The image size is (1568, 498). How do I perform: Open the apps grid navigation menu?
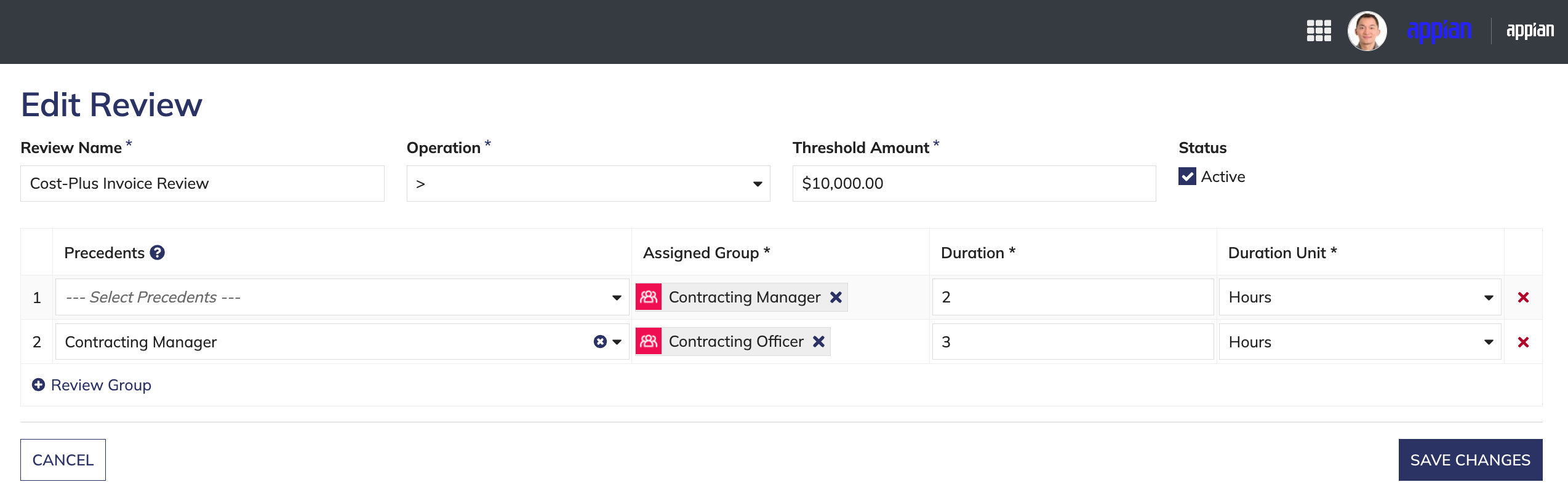(x=1319, y=31)
